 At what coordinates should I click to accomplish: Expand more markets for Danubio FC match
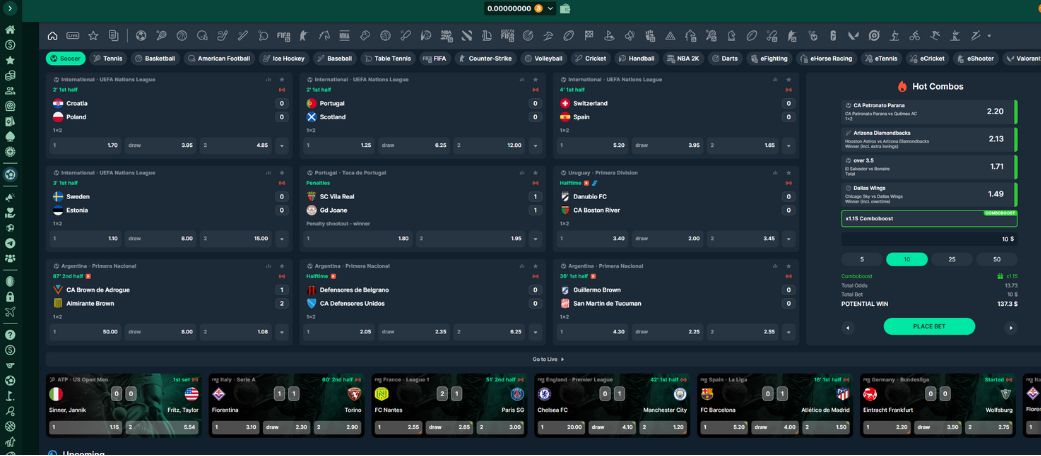(789, 238)
